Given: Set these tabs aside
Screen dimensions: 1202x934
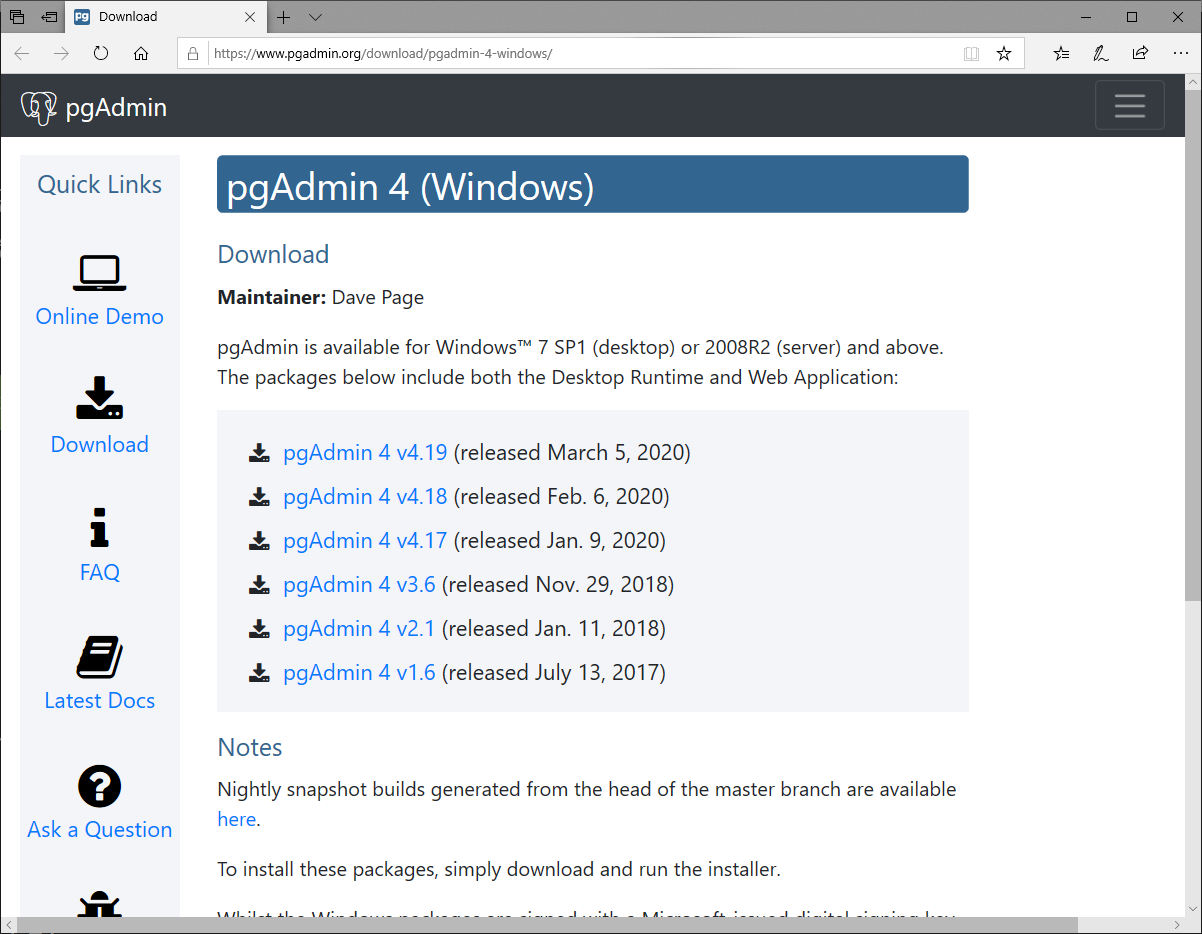Looking at the screenshot, I should point(49,17).
